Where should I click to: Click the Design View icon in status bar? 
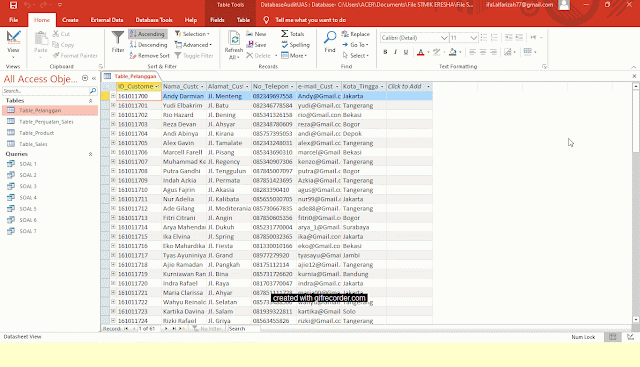631,337
